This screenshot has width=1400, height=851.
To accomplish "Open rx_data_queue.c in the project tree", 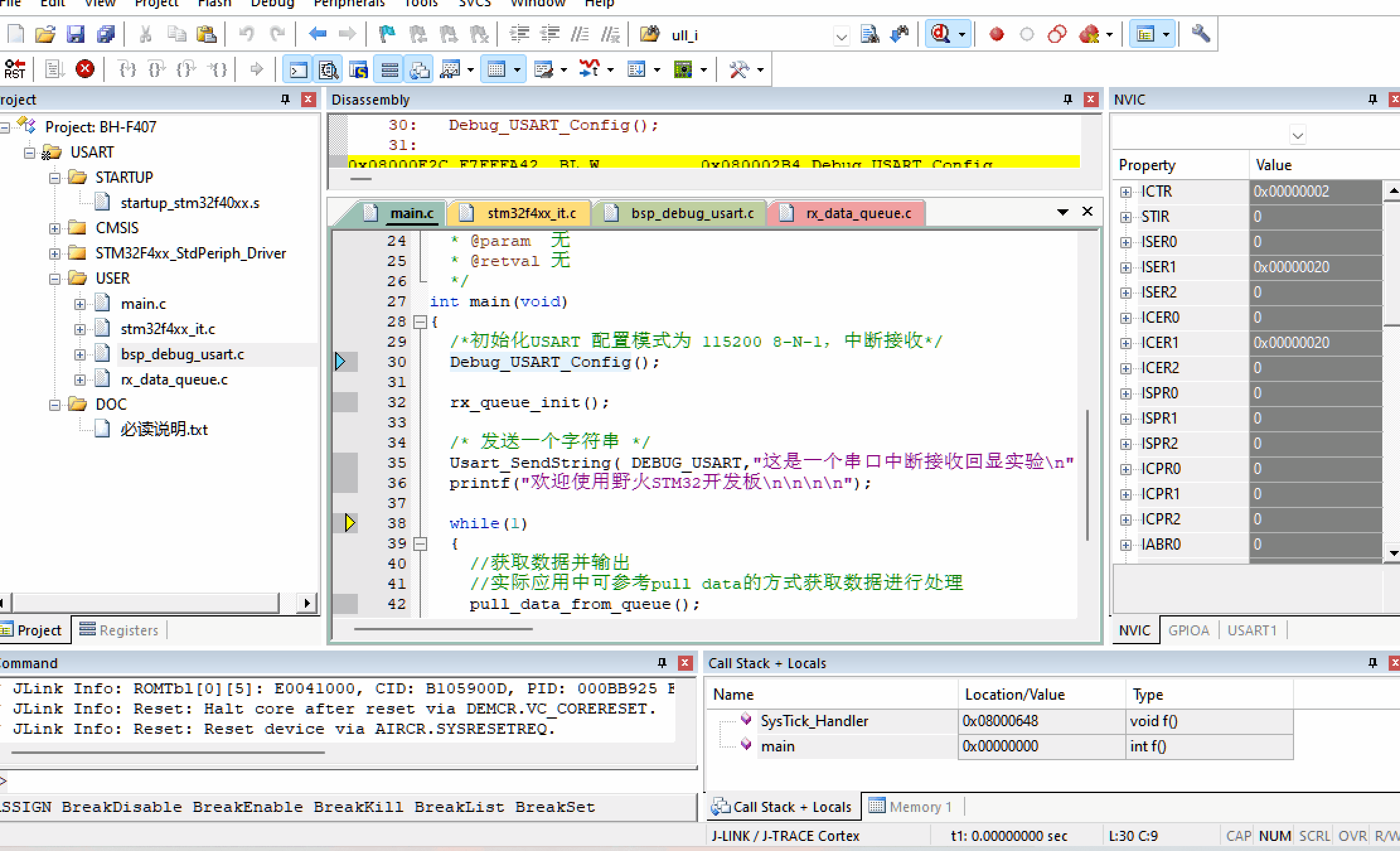I will point(174,379).
